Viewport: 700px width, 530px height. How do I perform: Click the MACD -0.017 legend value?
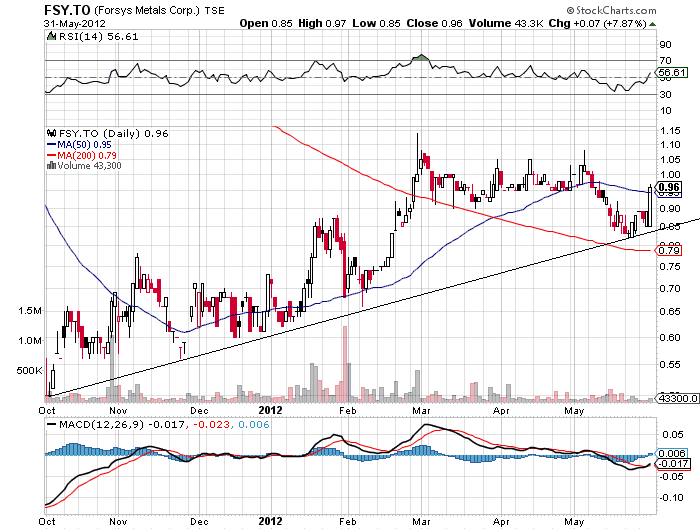tap(166, 424)
